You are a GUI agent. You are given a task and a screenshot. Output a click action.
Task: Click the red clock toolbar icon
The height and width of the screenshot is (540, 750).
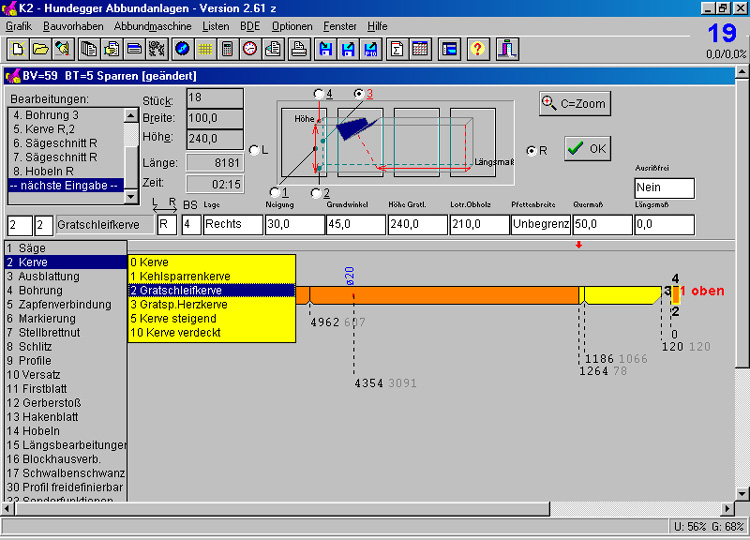tap(250, 49)
